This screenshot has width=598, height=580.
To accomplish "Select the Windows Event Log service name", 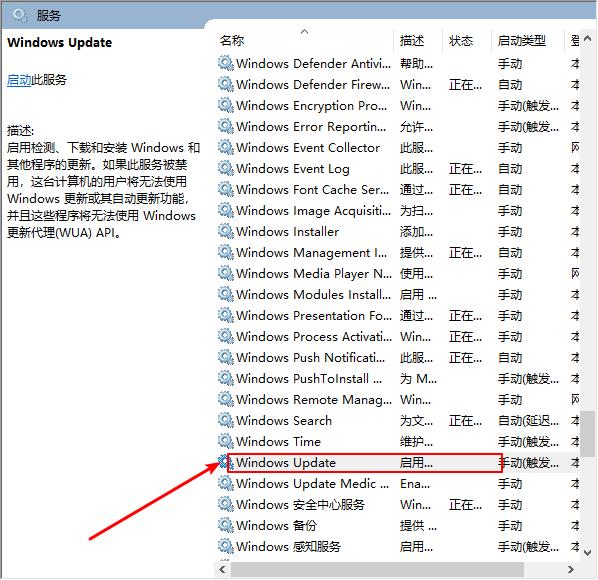I will click(293, 169).
